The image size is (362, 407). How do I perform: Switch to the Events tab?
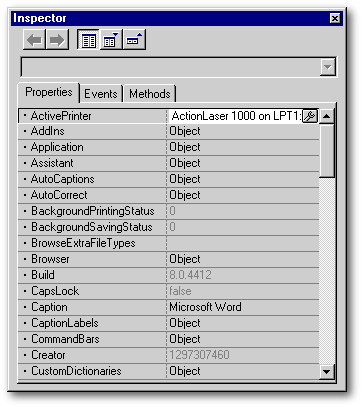pos(101,94)
